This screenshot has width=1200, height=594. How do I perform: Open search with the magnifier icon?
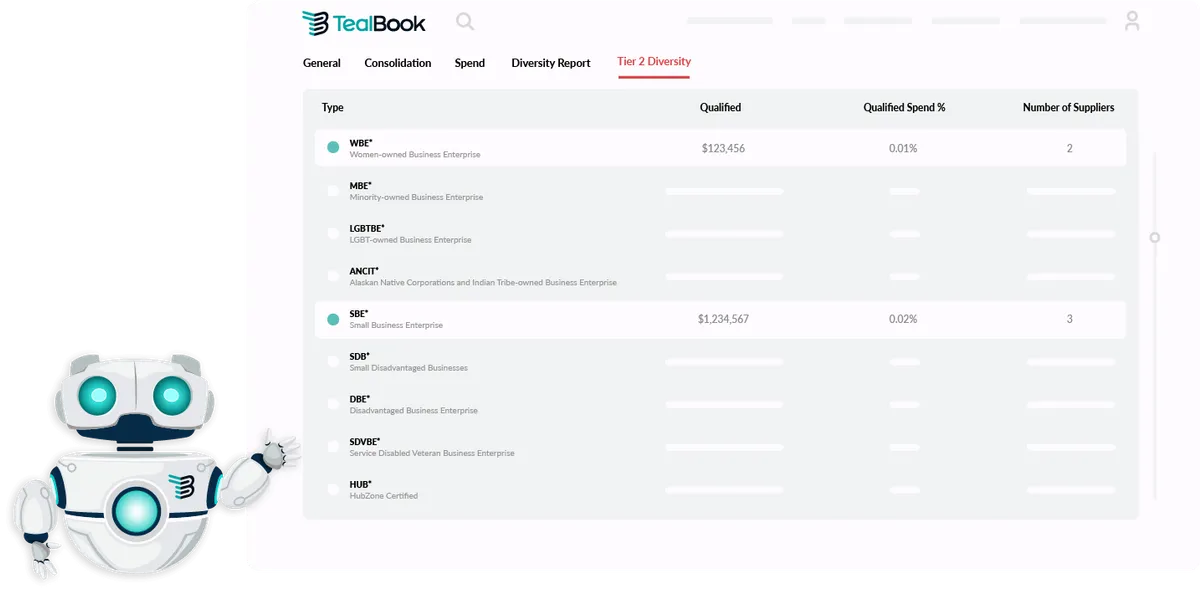(465, 21)
